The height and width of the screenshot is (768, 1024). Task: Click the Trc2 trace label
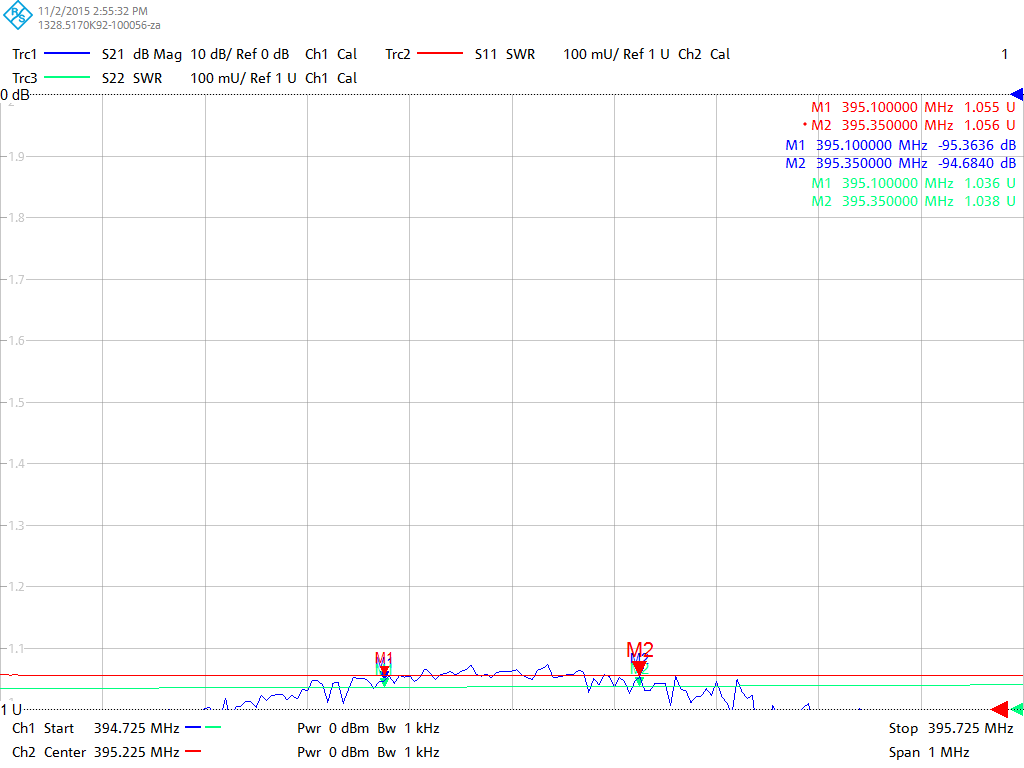click(x=398, y=54)
